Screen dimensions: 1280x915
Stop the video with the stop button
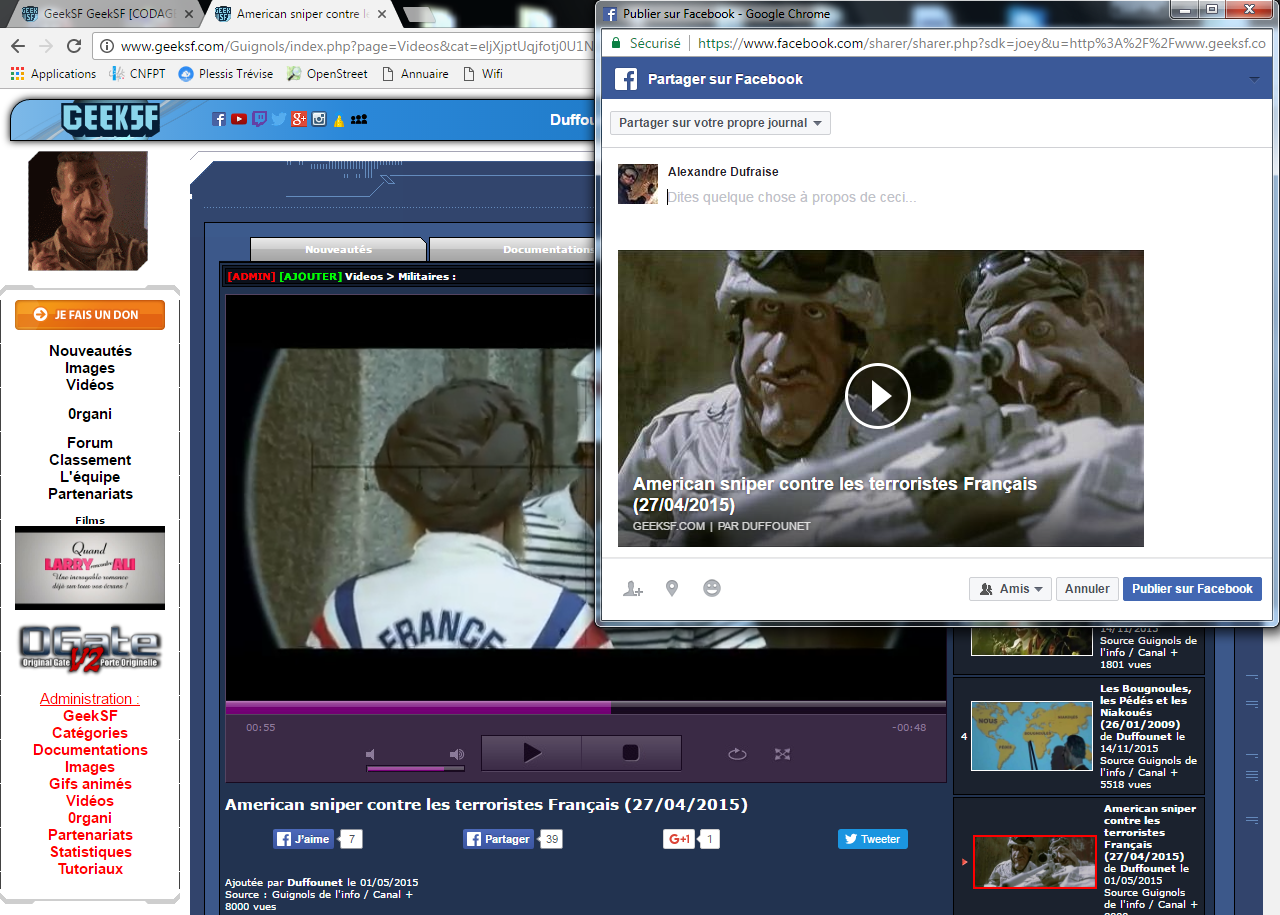(631, 753)
